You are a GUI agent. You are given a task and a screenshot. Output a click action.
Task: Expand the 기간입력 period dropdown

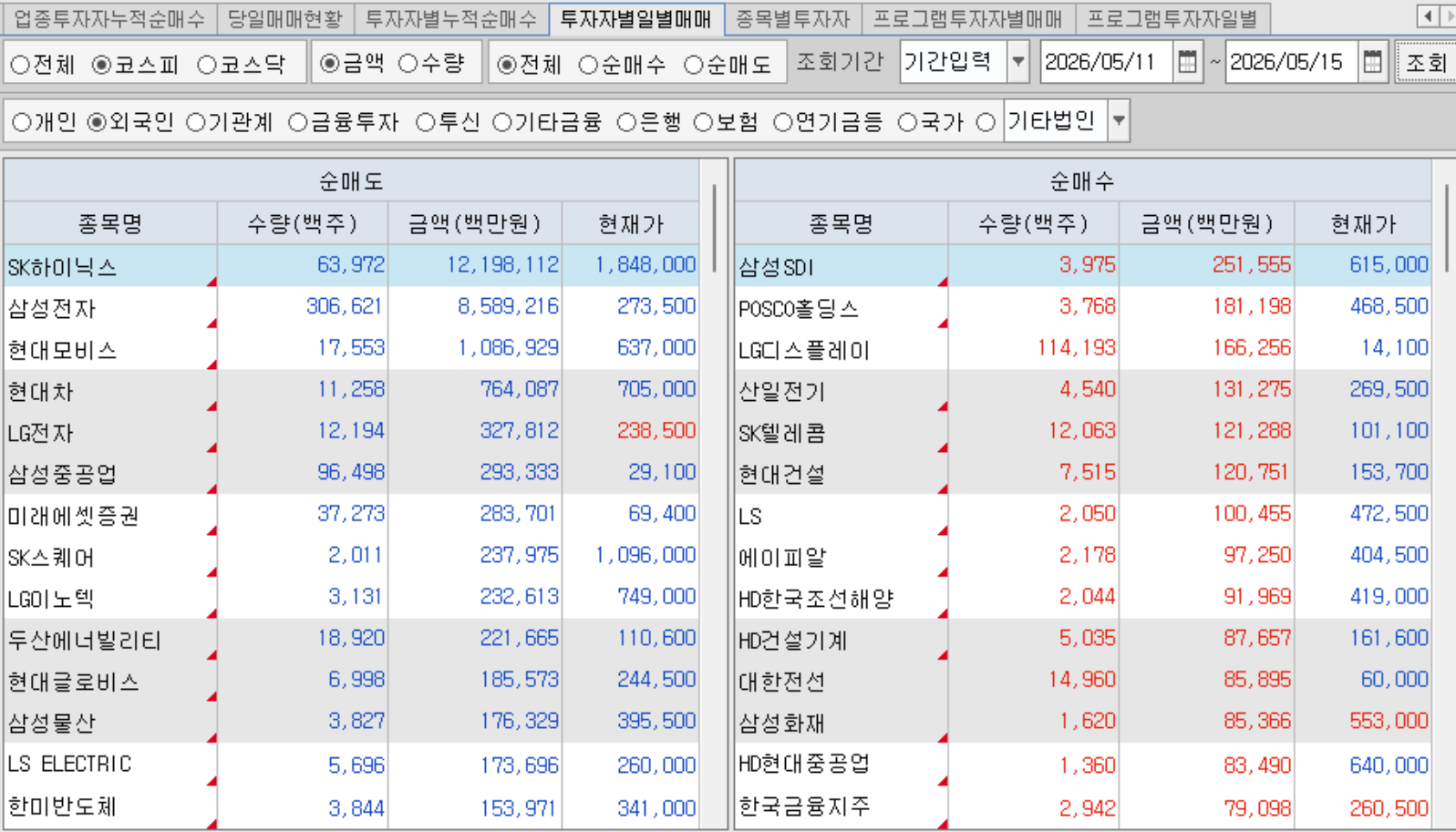coord(1018,62)
